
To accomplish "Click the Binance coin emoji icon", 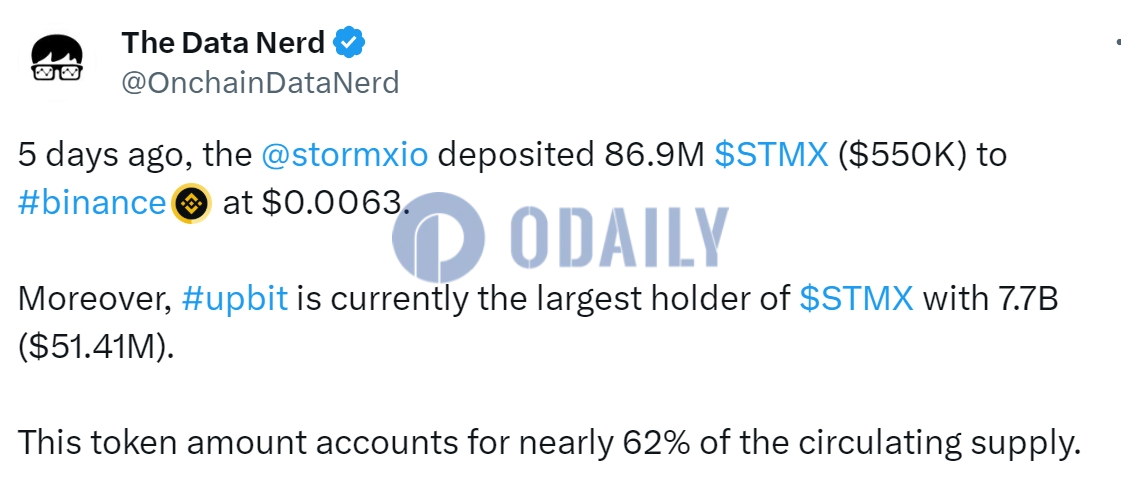I will point(192,203).
